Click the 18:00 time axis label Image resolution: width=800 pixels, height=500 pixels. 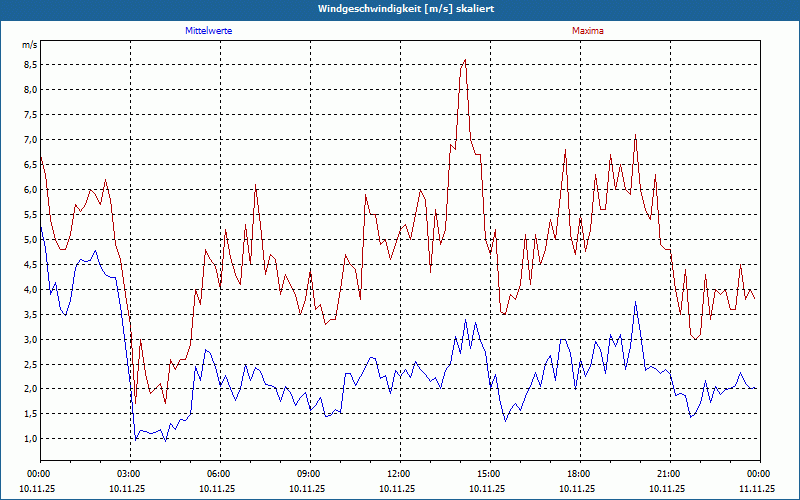[580, 474]
